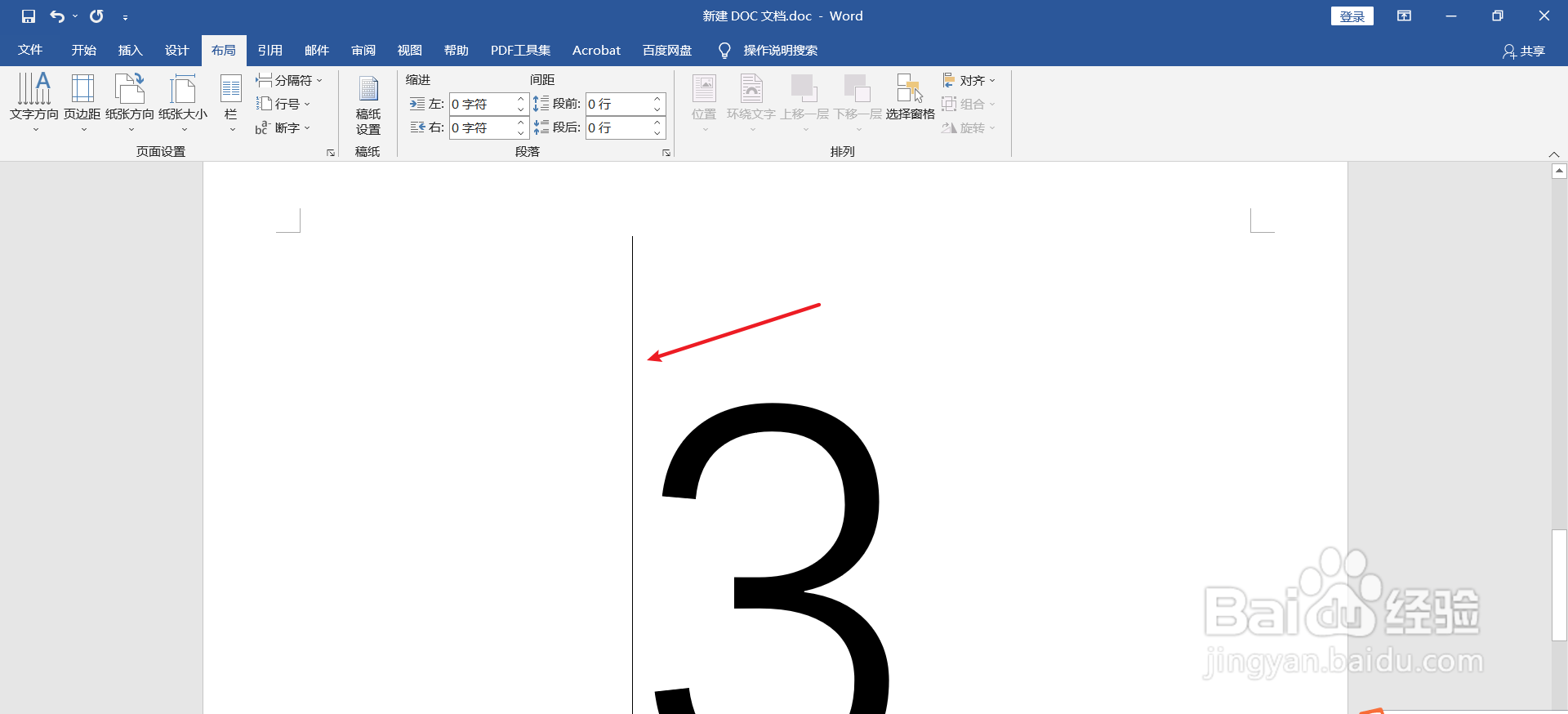The image size is (1568, 714).
Task: Click the left indent 左 icon
Action: pyautogui.click(x=417, y=104)
